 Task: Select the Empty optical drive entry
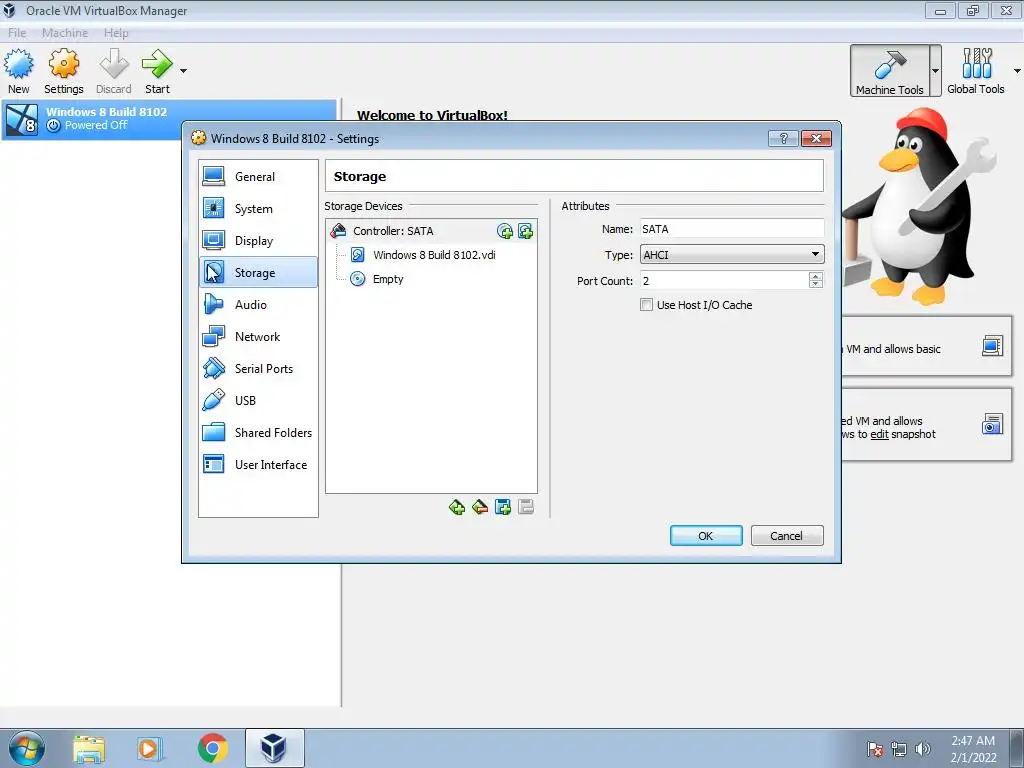[x=431, y=279]
